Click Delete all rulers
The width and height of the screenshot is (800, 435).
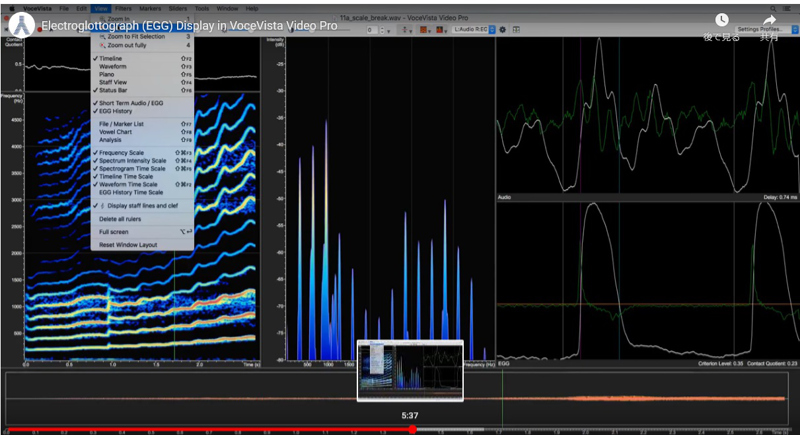tap(121, 218)
